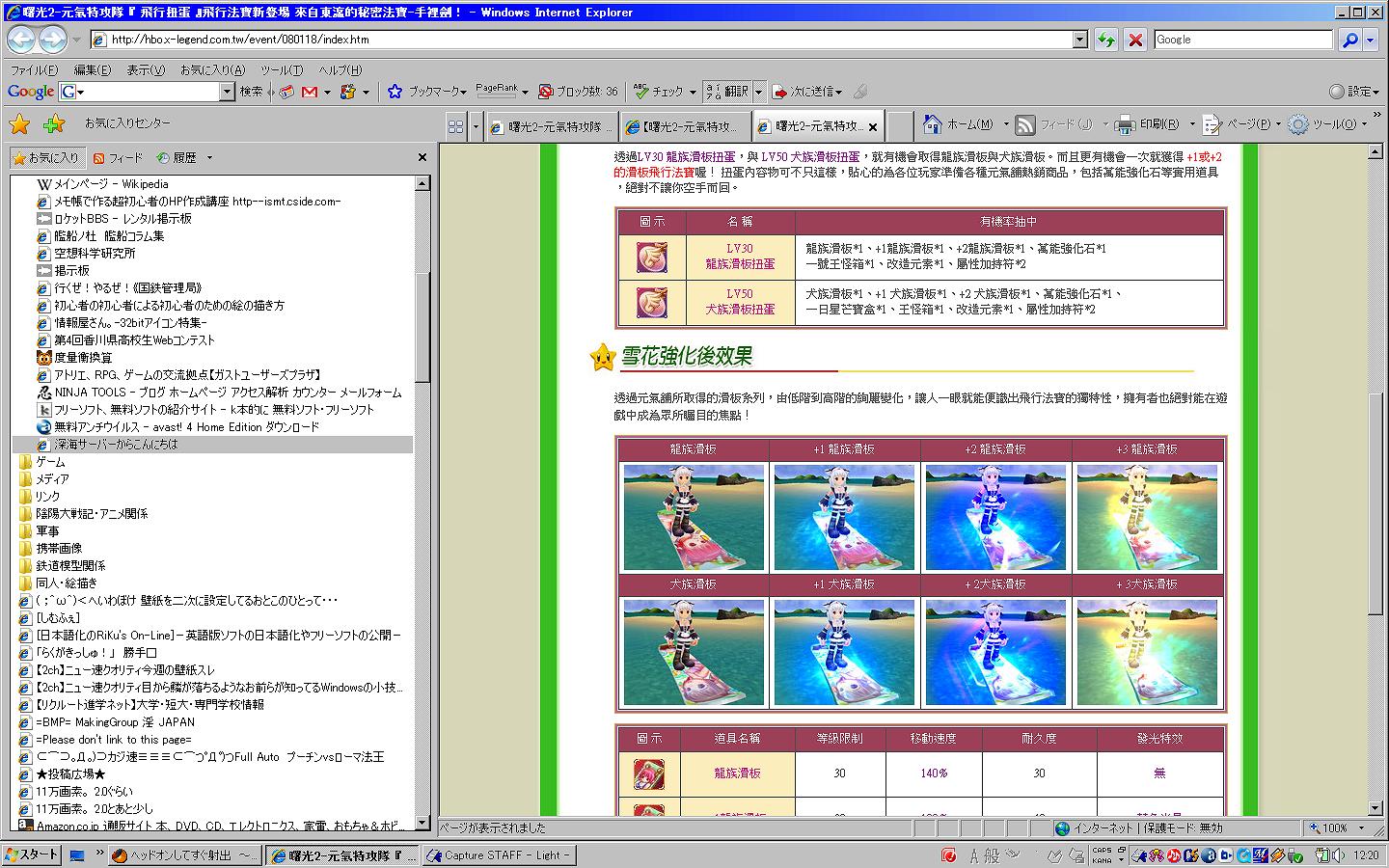Click the +2 犬族滑板 preview image
Image resolution: width=1389 pixels, height=868 pixels.
[995, 653]
